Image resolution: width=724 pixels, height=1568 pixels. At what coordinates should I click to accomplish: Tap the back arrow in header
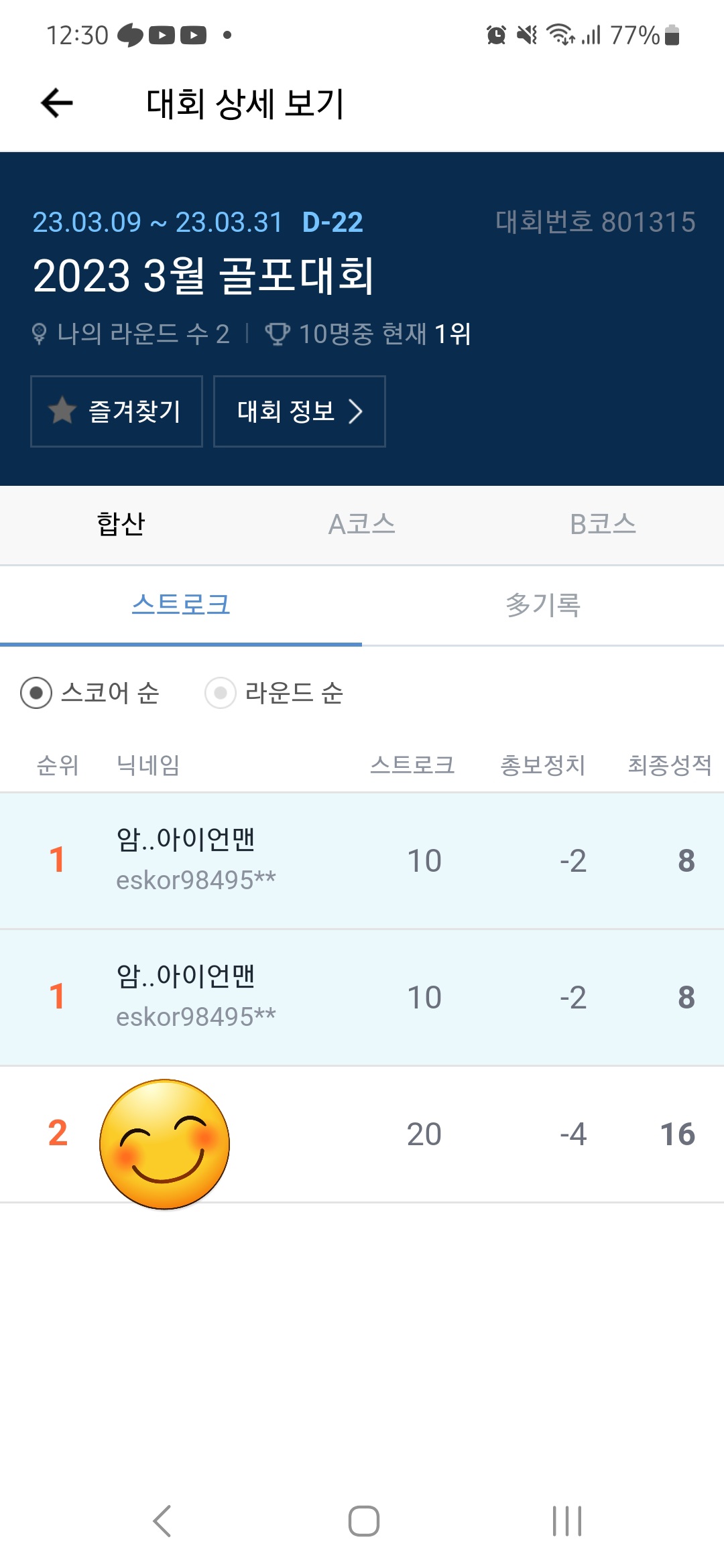[57, 103]
